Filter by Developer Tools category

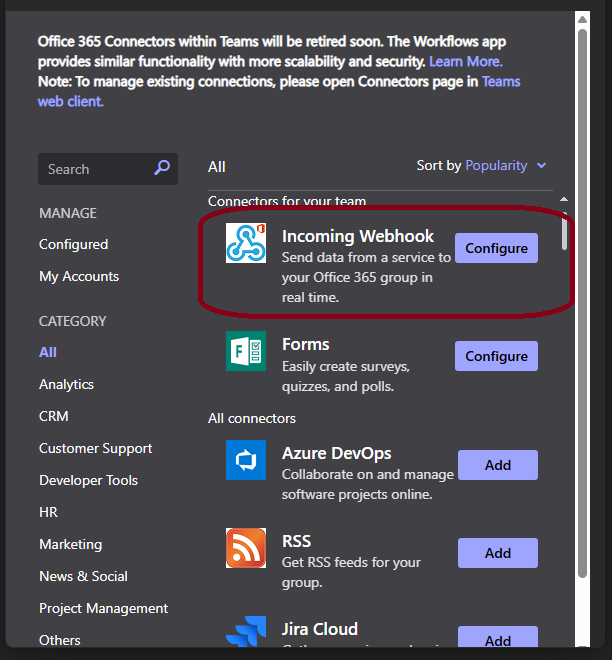tap(88, 480)
